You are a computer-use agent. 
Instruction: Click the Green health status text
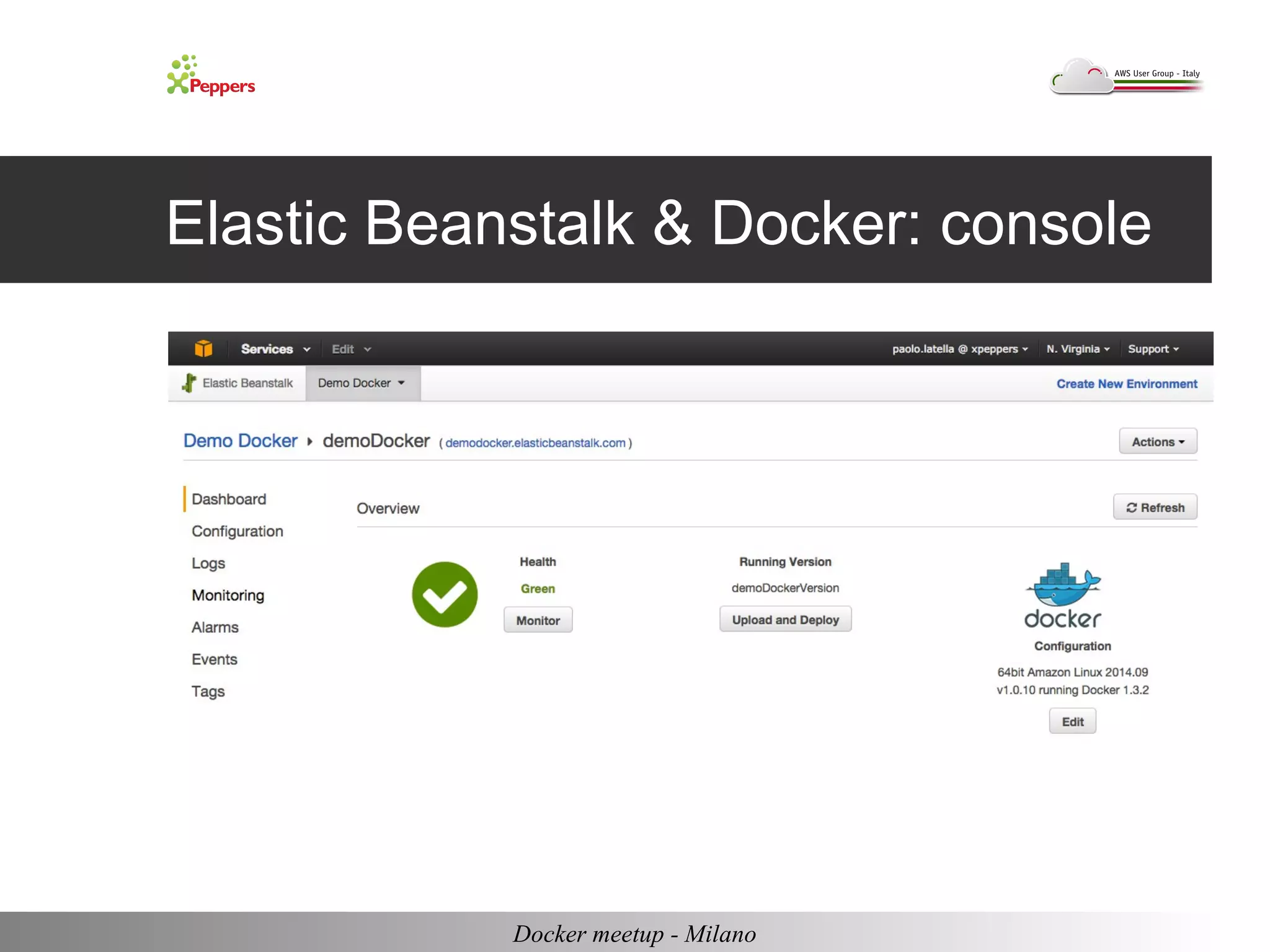(x=538, y=589)
